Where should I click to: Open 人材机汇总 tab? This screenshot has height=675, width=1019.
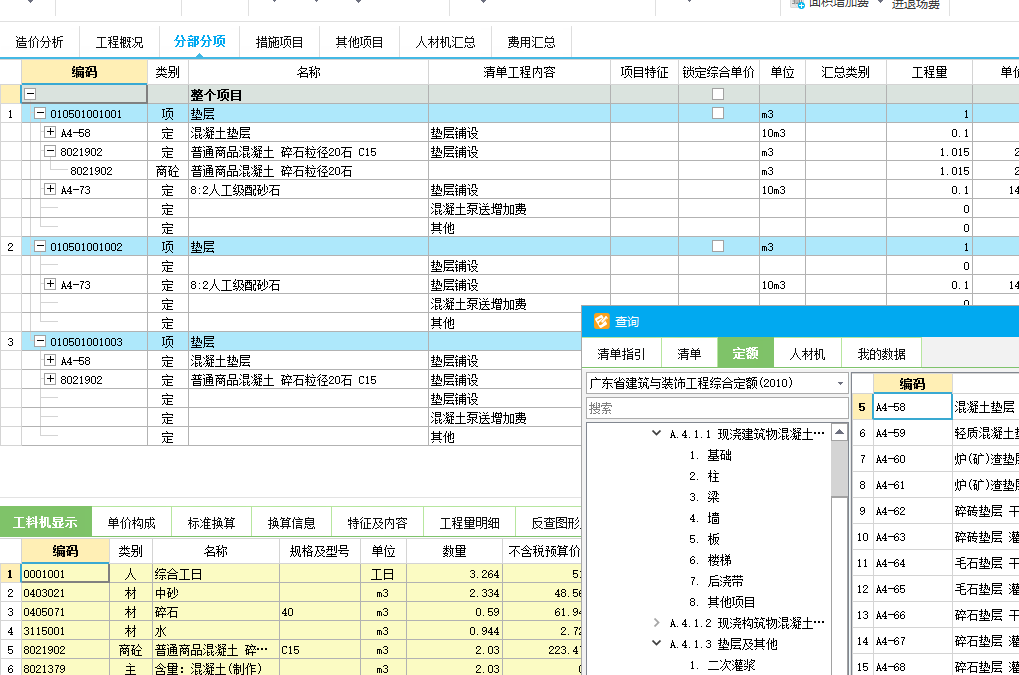[446, 42]
